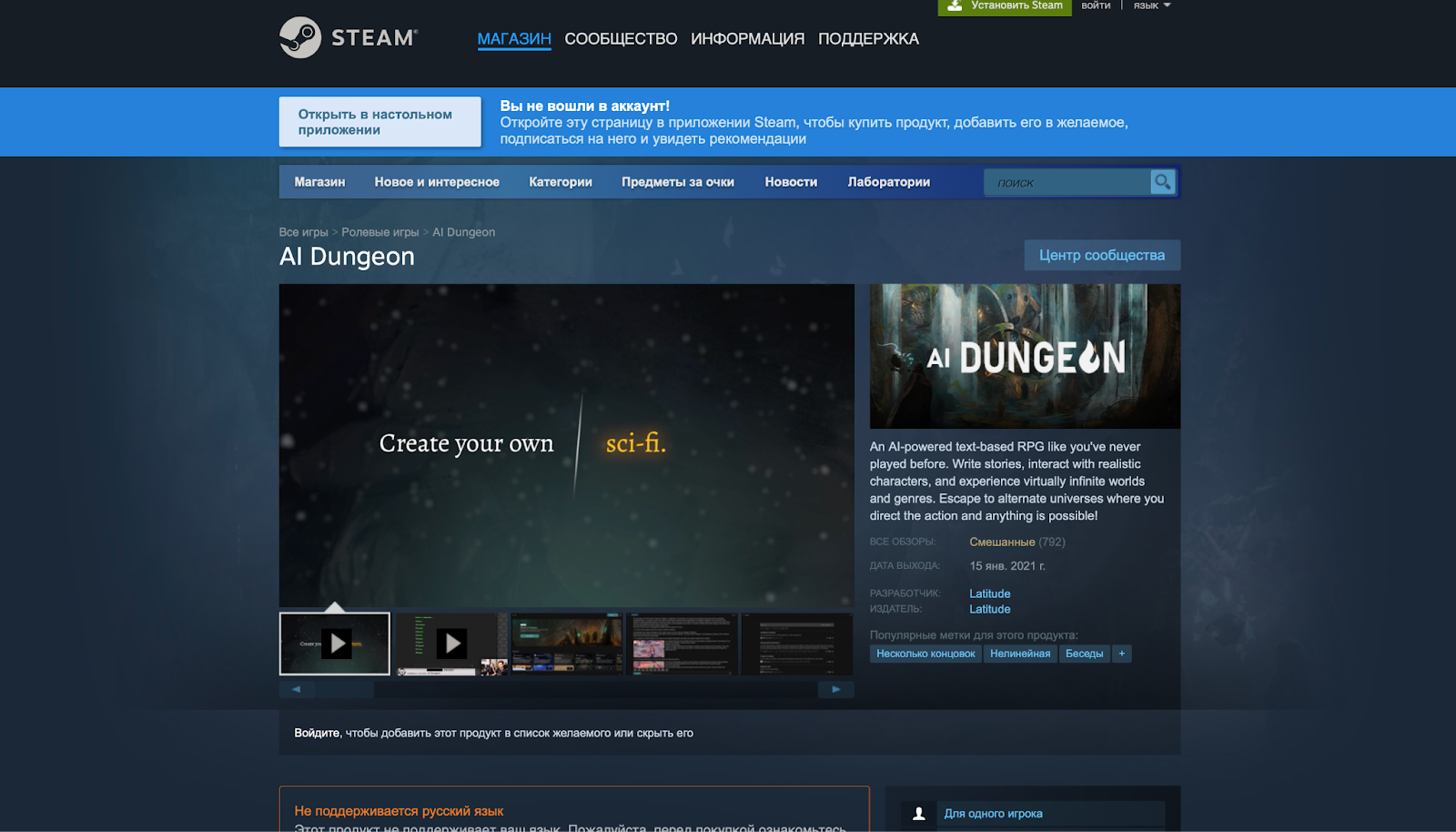Select the Несколько концовок tag
This screenshot has height=832, width=1456.
(x=925, y=654)
